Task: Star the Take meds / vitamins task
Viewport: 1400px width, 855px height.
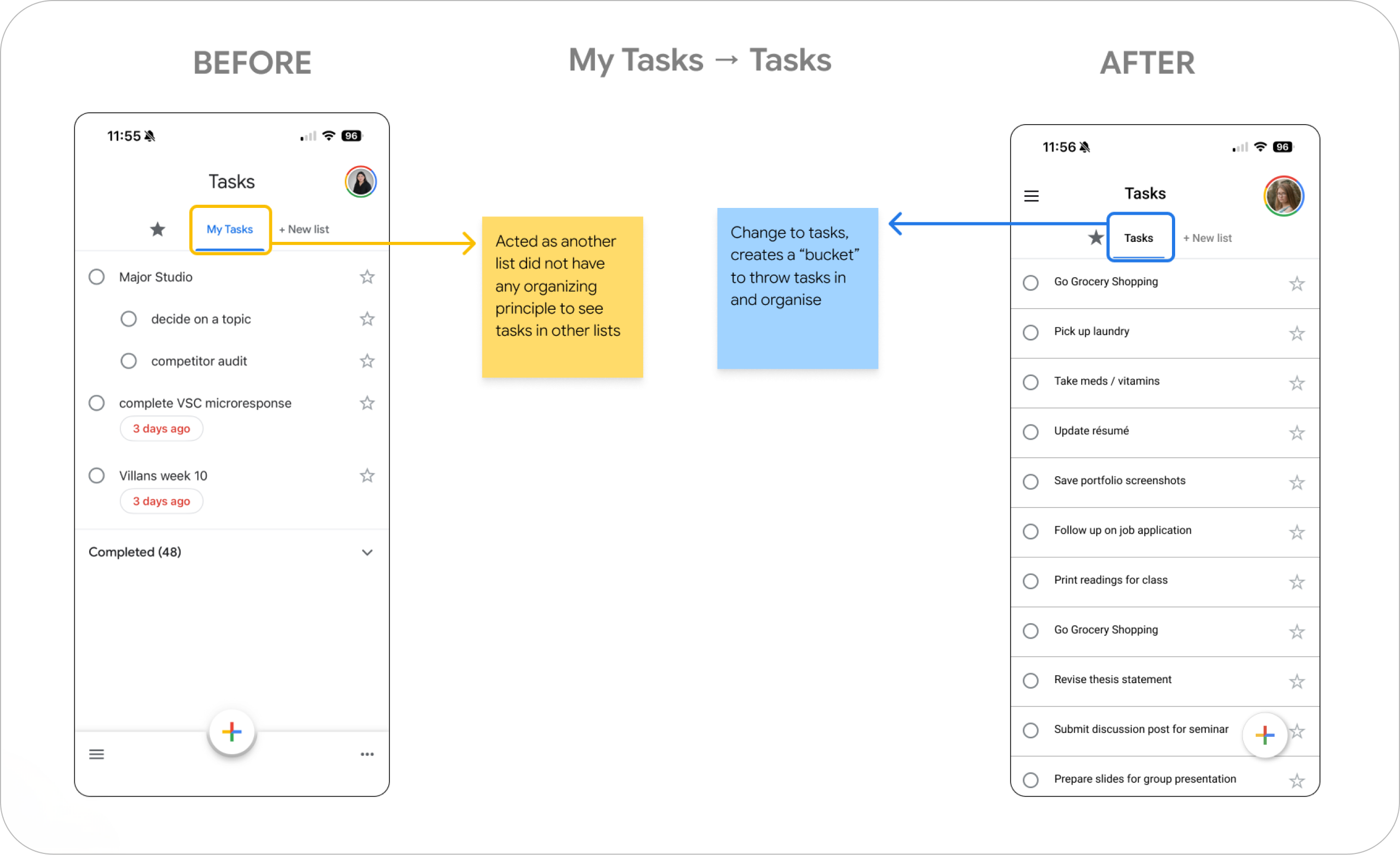Action: tap(1297, 383)
